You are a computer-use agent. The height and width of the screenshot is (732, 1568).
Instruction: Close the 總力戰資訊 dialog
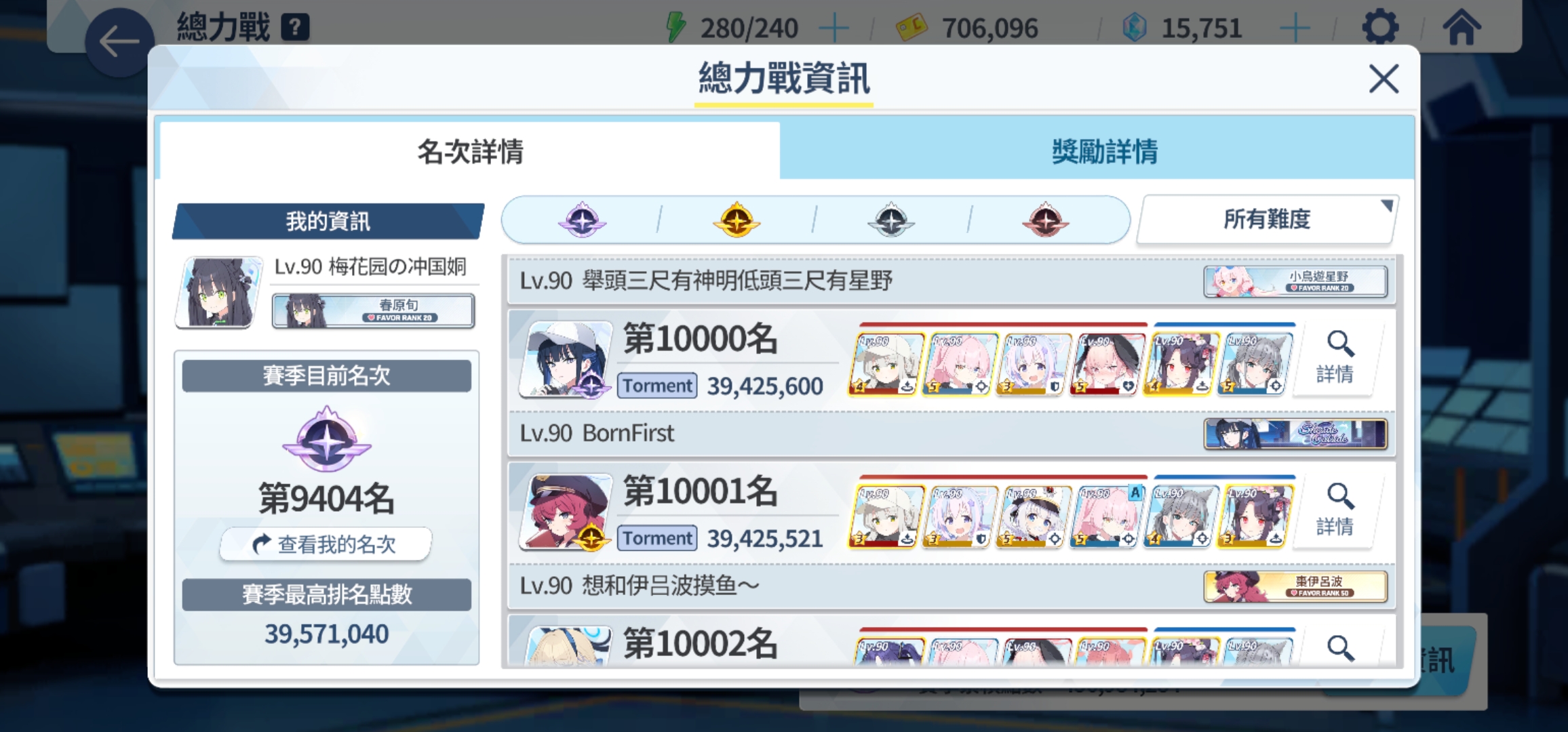tap(1384, 79)
